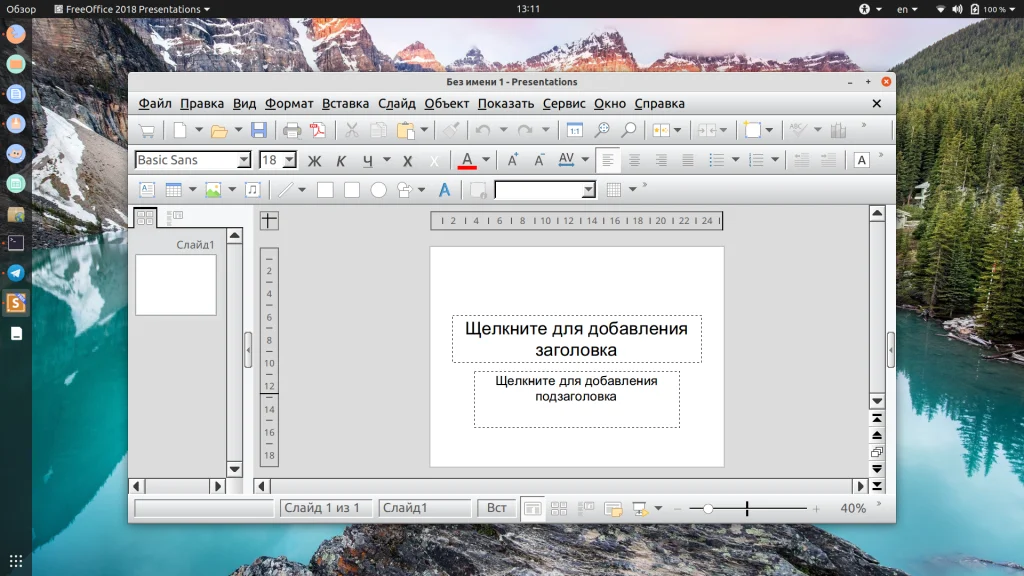The height and width of the screenshot is (576, 1024).
Task: Select the Слайд1 thumbnail in the slide panel
Action: [x=176, y=285]
